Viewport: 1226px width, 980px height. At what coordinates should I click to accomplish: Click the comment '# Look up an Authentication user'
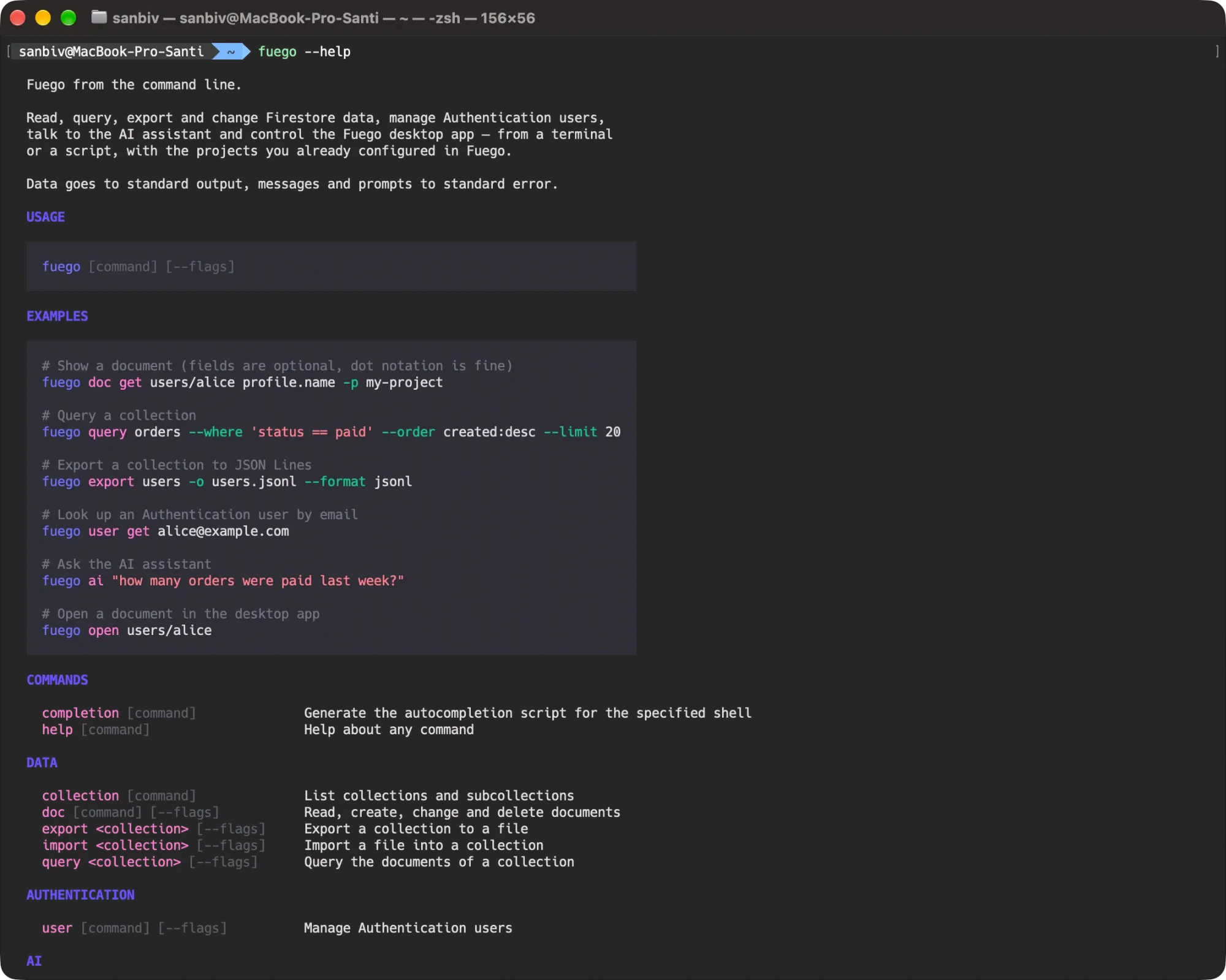coord(200,515)
